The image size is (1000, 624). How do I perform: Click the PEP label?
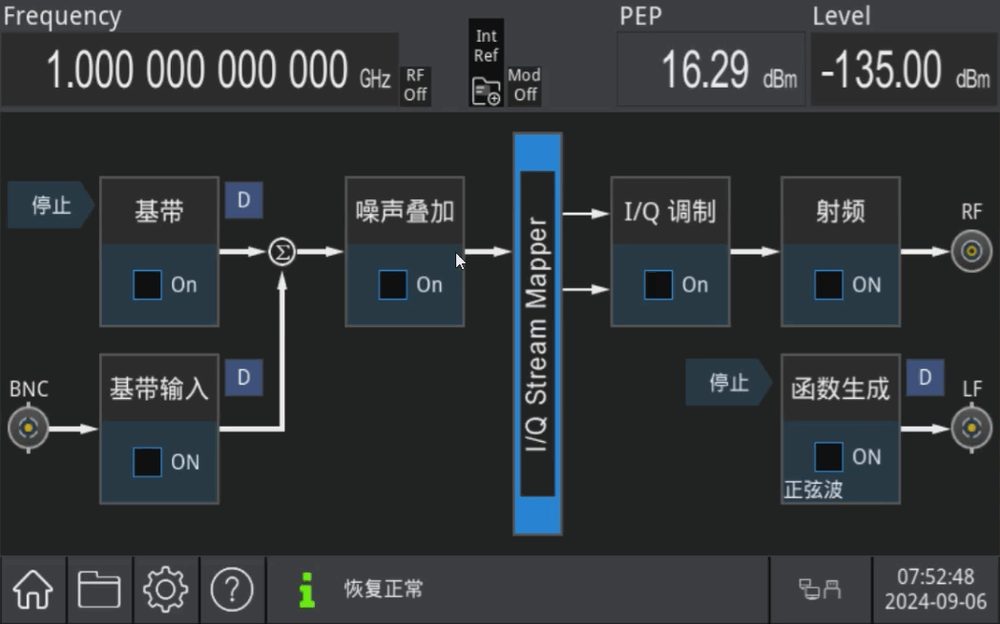[x=640, y=16]
